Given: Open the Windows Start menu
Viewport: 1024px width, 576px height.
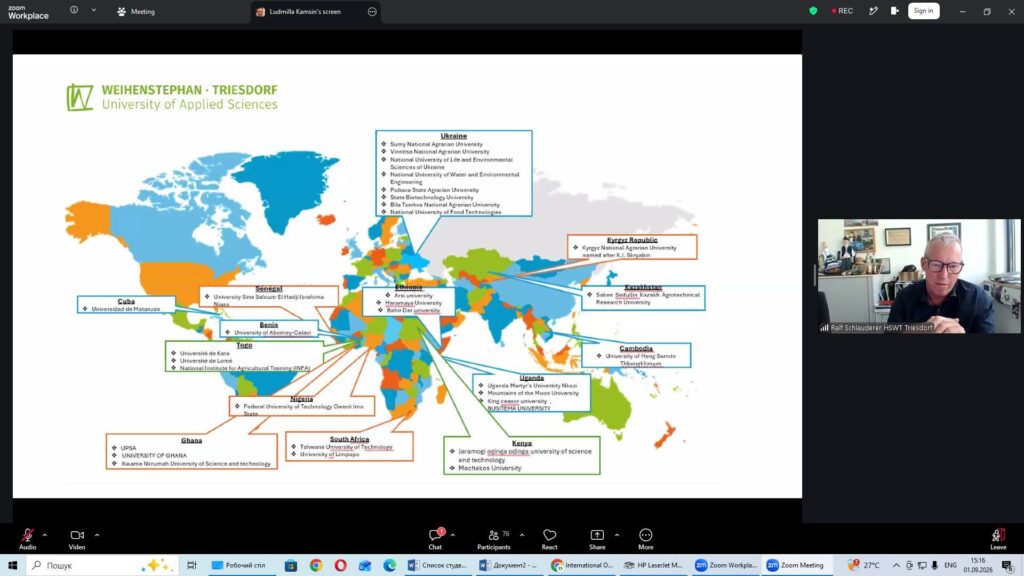Looking at the screenshot, I should pyautogui.click(x=12, y=565).
